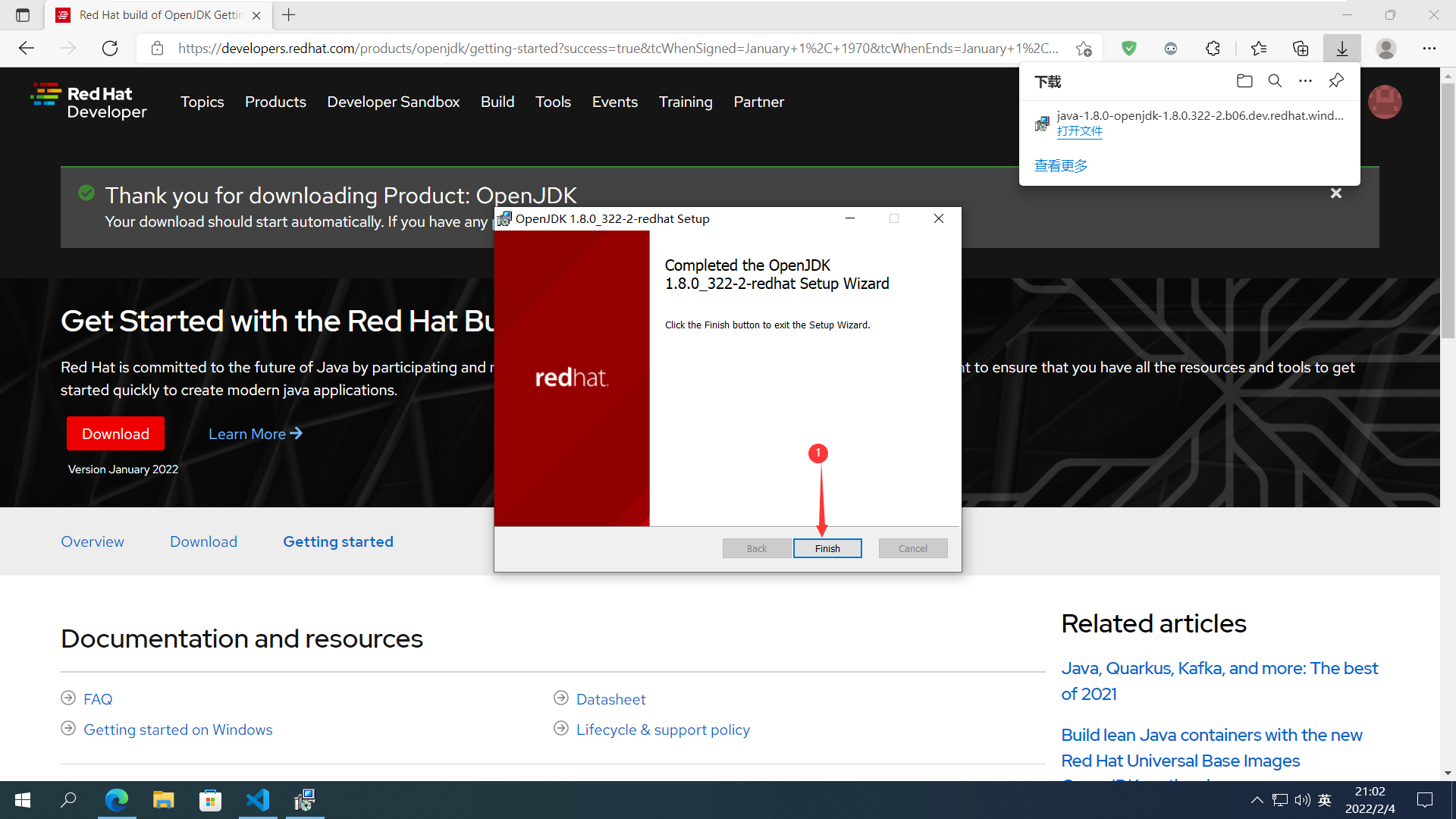Viewport: 1456px width, 819px height.
Task: Click the Finish button to complete setup
Action: coord(828,548)
